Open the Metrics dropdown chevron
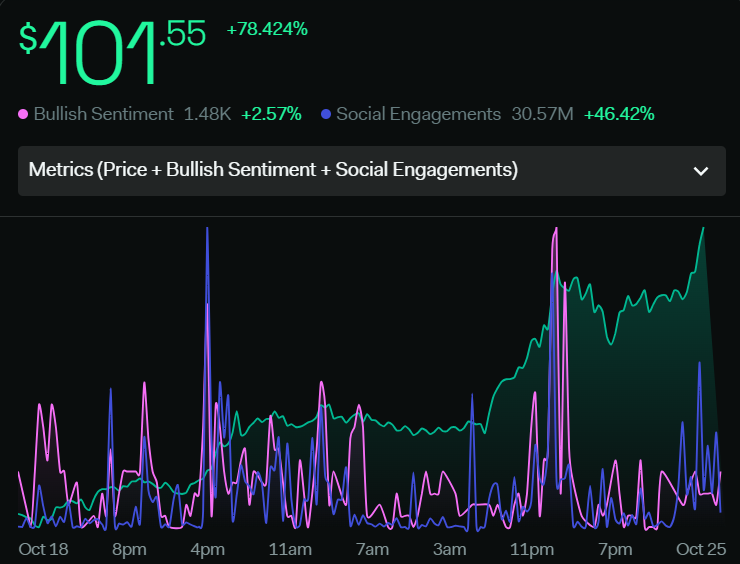The height and width of the screenshot is (564, 740). (x=701, y=171)
